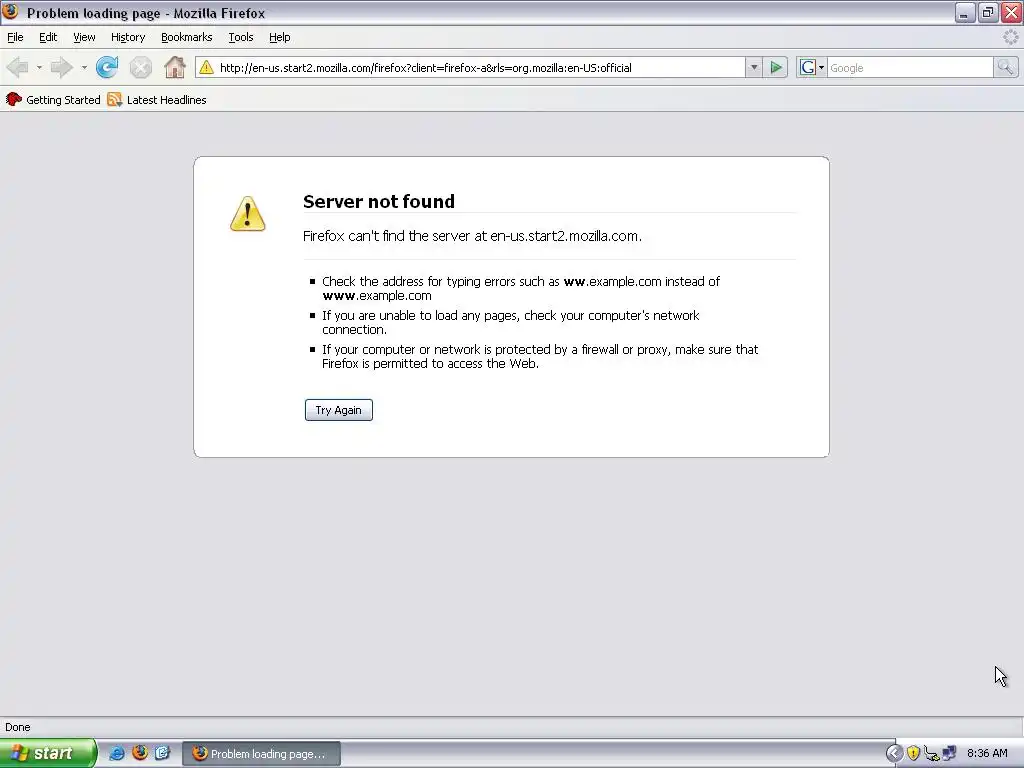Open the View menu
This screenshot has width=1024, height=768.
point(84,37)
